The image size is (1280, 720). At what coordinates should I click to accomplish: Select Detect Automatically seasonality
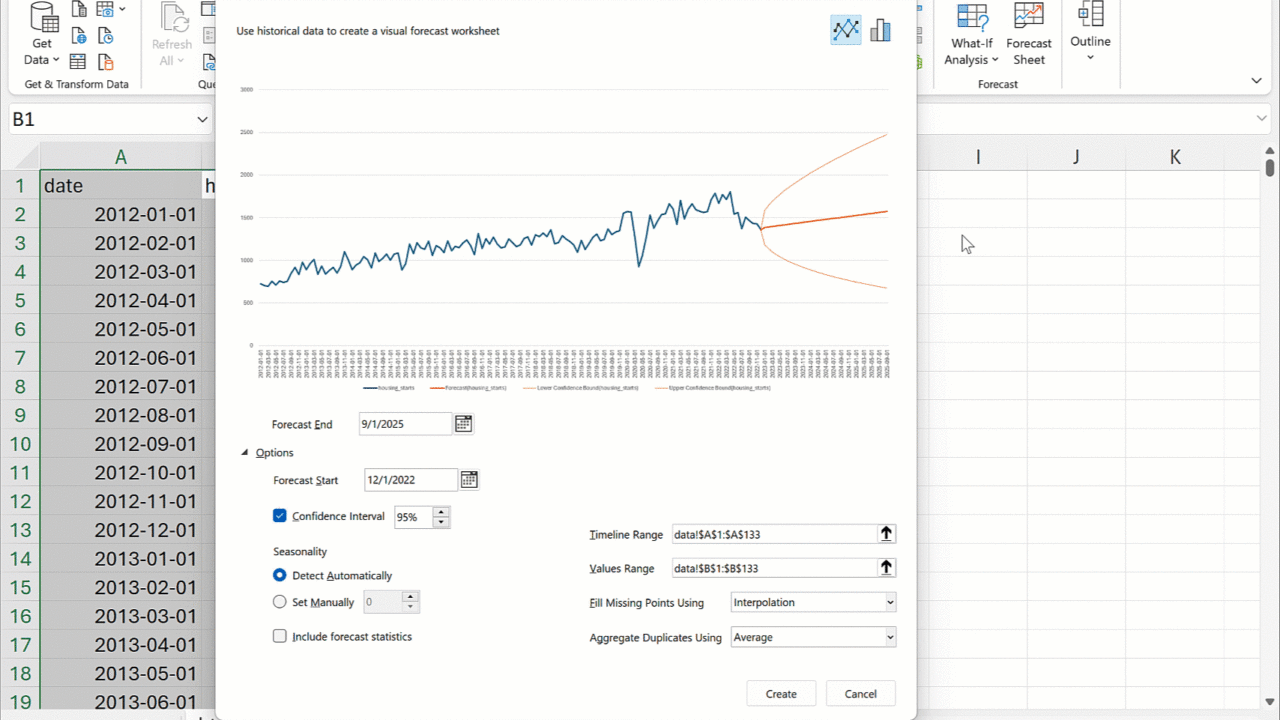pos(280,575)
